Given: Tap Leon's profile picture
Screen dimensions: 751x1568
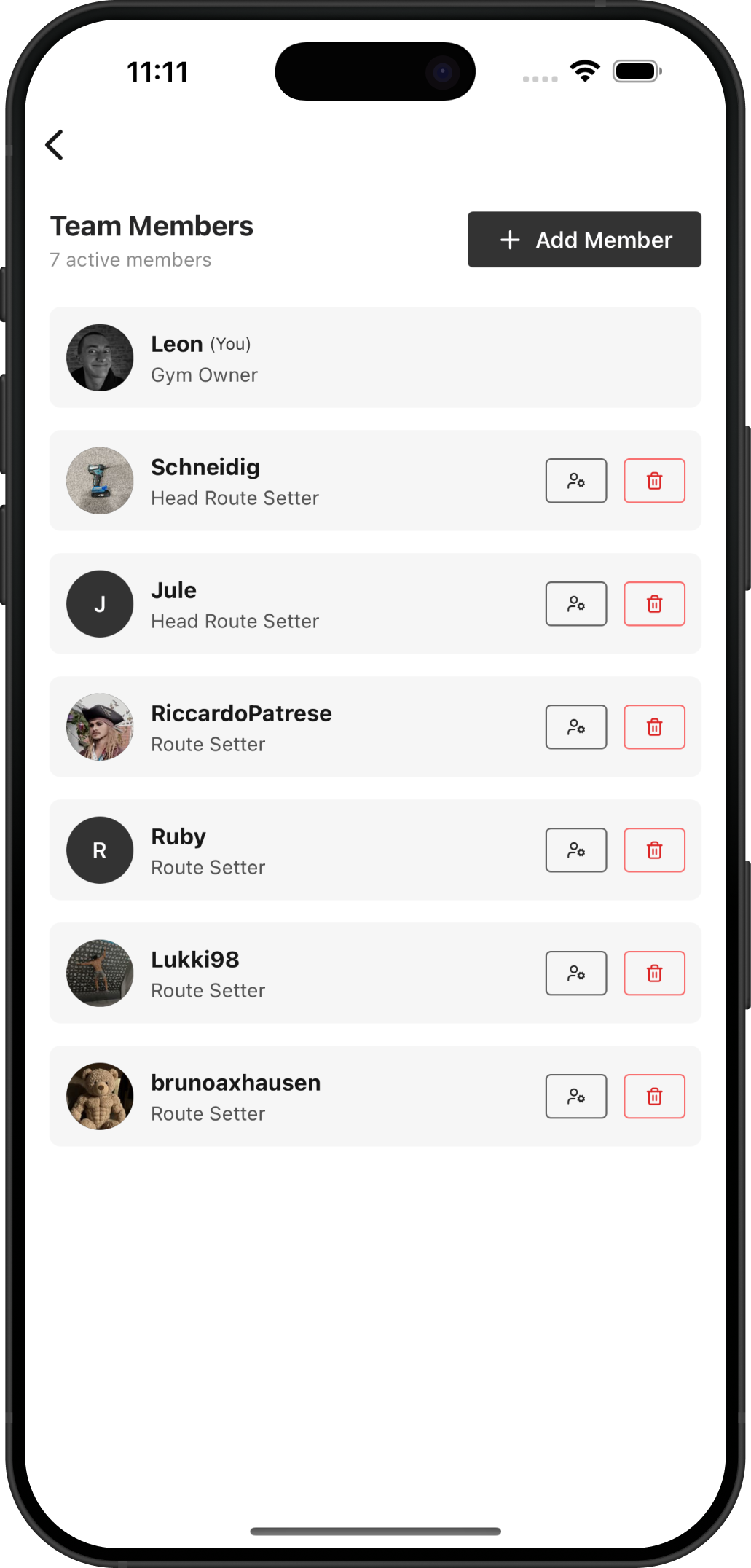Looking at the screenshot, I should [100, 358].
